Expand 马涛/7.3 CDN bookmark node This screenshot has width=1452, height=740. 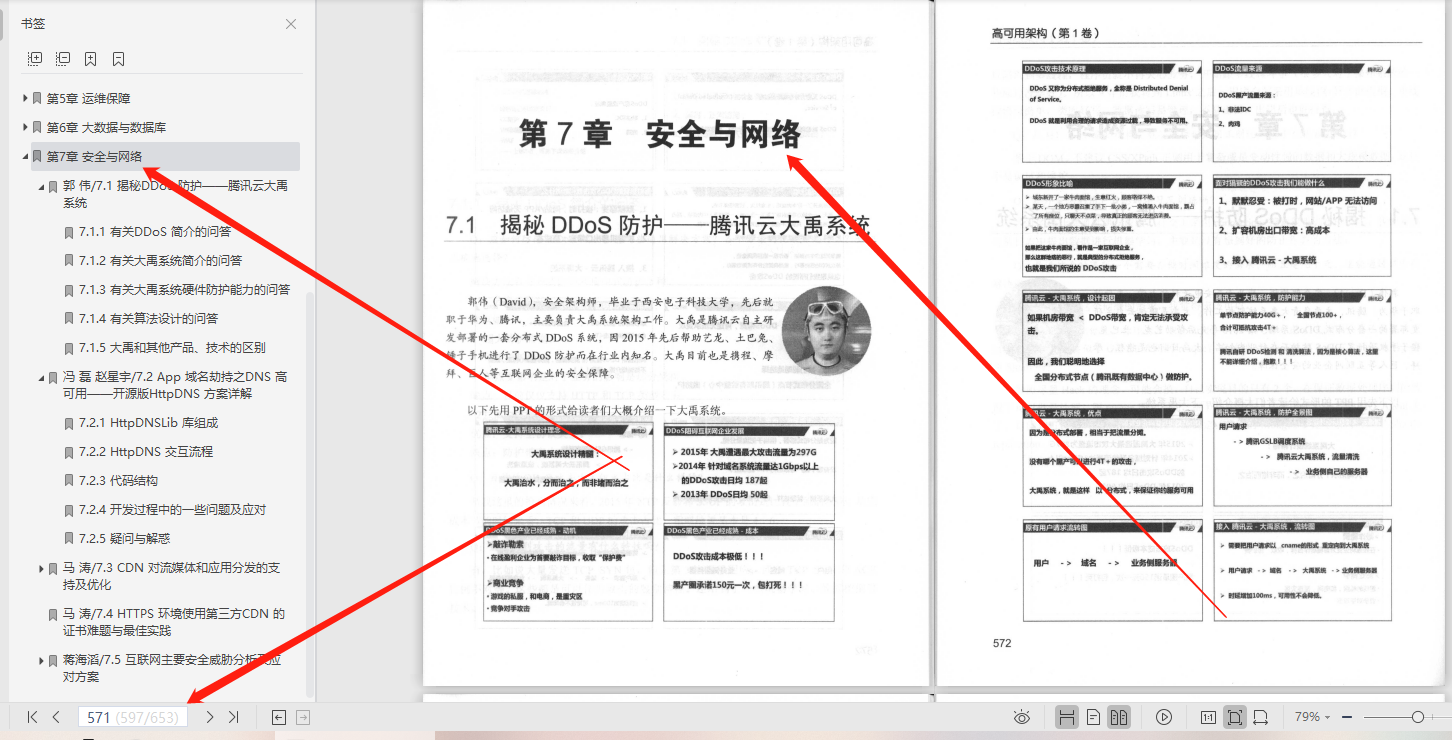(x=41, y=568)
